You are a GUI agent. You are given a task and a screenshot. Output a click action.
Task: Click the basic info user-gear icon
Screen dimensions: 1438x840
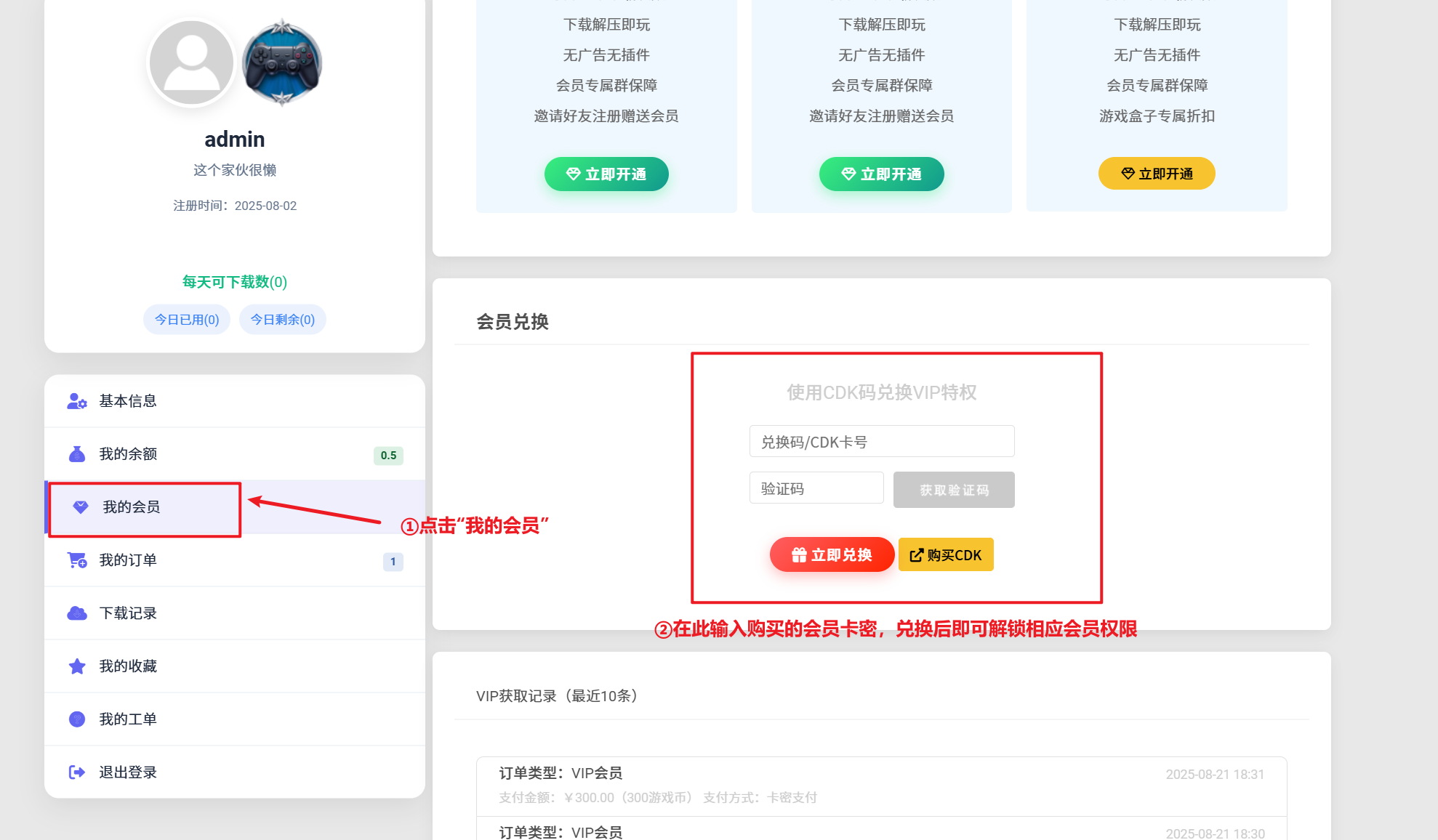point(77,401)
